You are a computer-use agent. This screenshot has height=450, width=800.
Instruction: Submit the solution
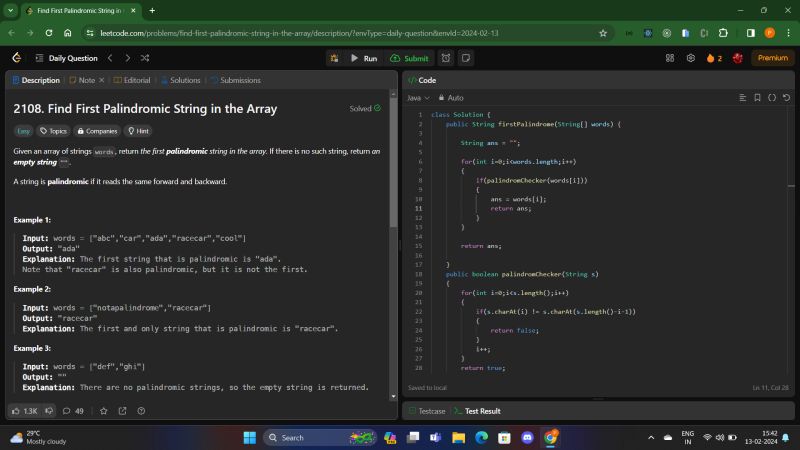[409, 58]
